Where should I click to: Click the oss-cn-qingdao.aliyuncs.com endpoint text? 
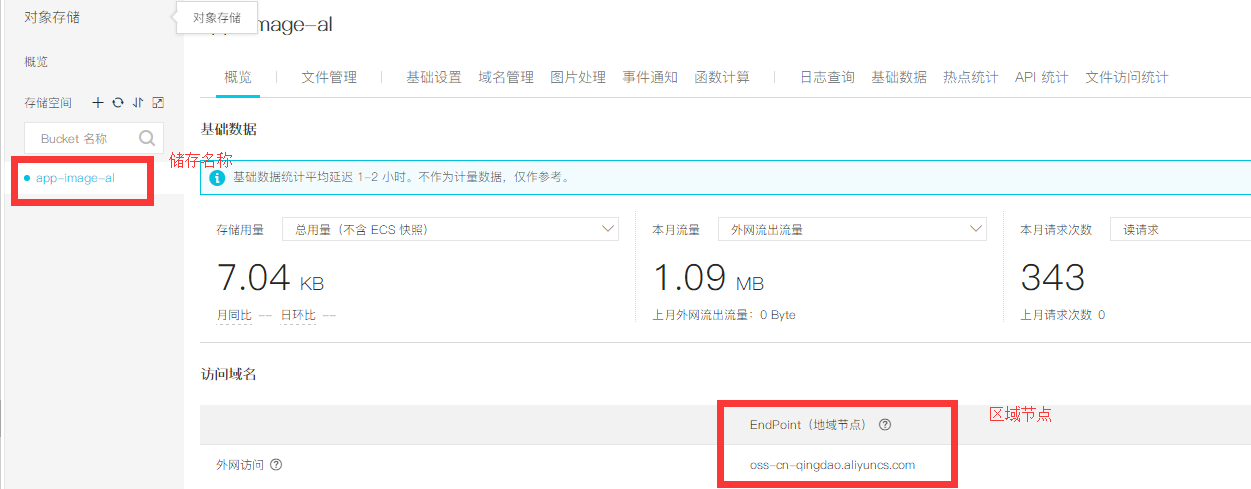pos(832,465)
